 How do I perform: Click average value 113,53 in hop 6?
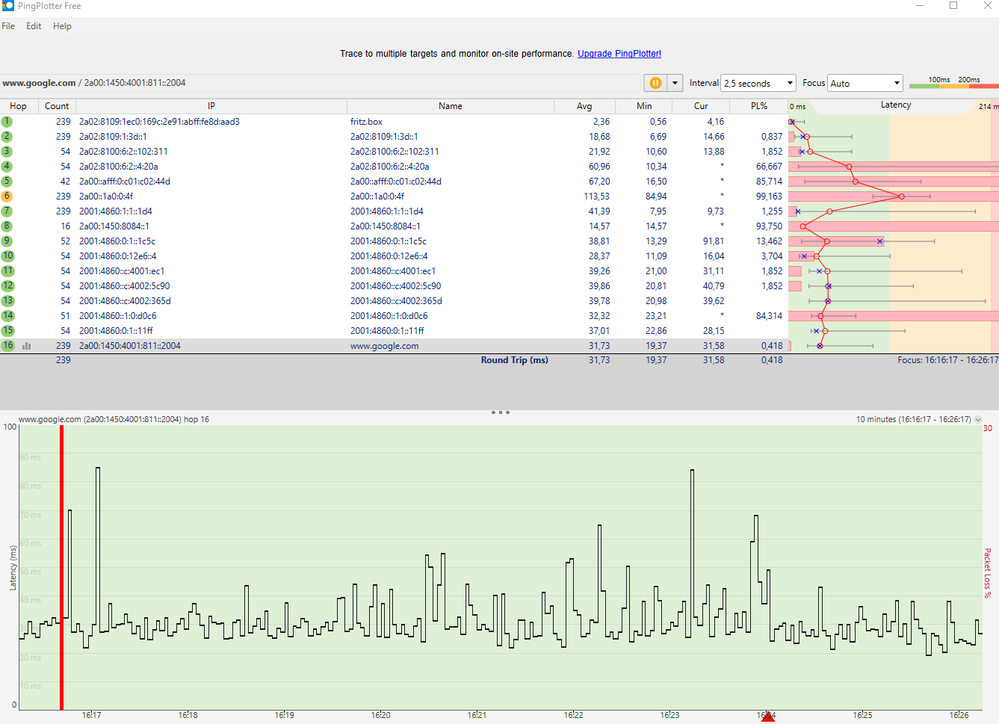click(596, 196)
